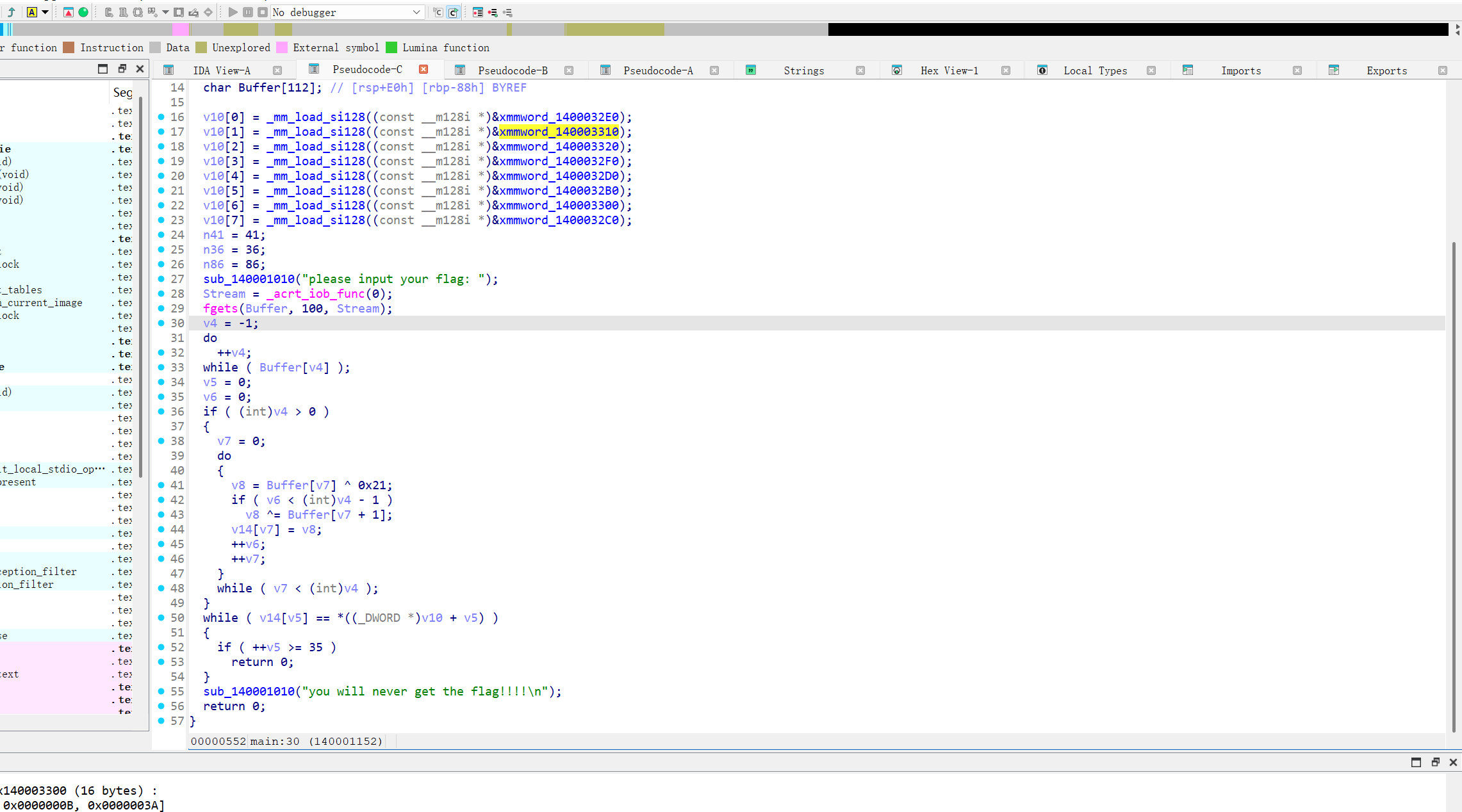Viewport: 1462px width, 812px height.
Task: Click the red triangle toolbar icon
Action: point(69,12)
